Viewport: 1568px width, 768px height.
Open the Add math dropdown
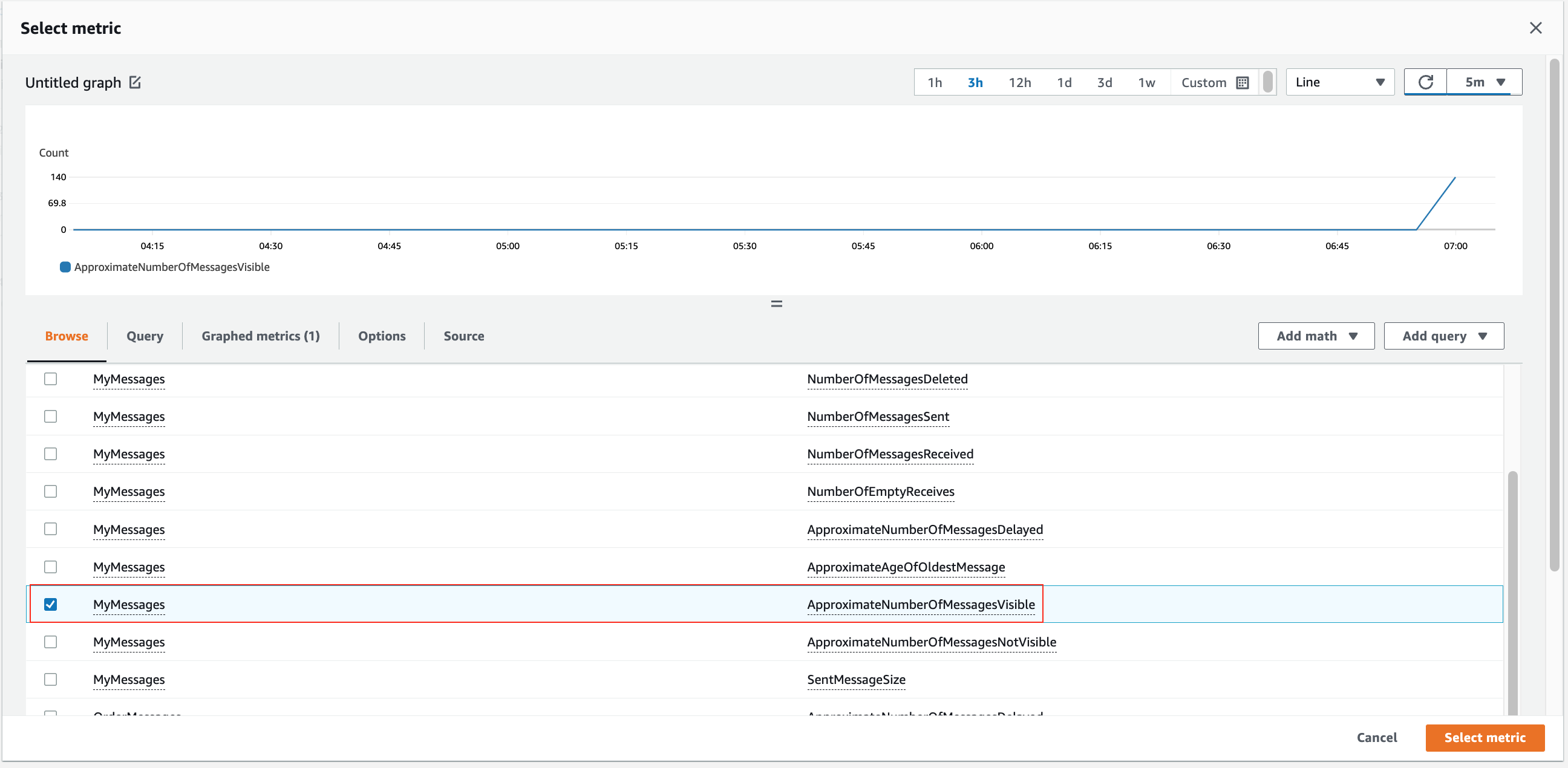[1316, 336]
